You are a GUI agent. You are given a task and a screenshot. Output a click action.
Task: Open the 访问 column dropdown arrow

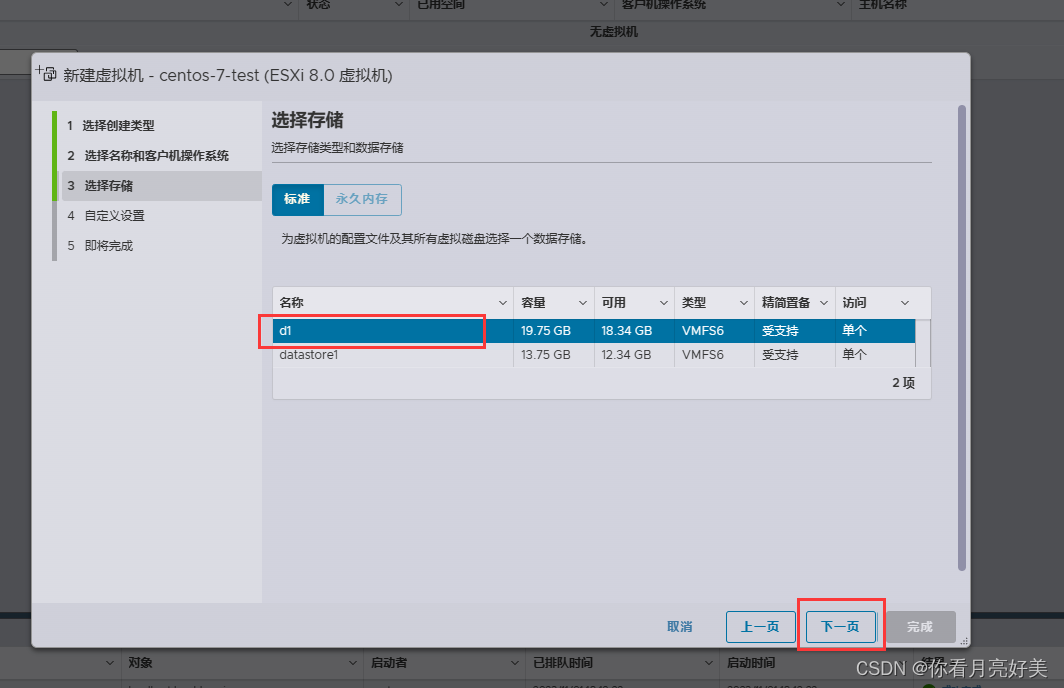pos(905,303)
